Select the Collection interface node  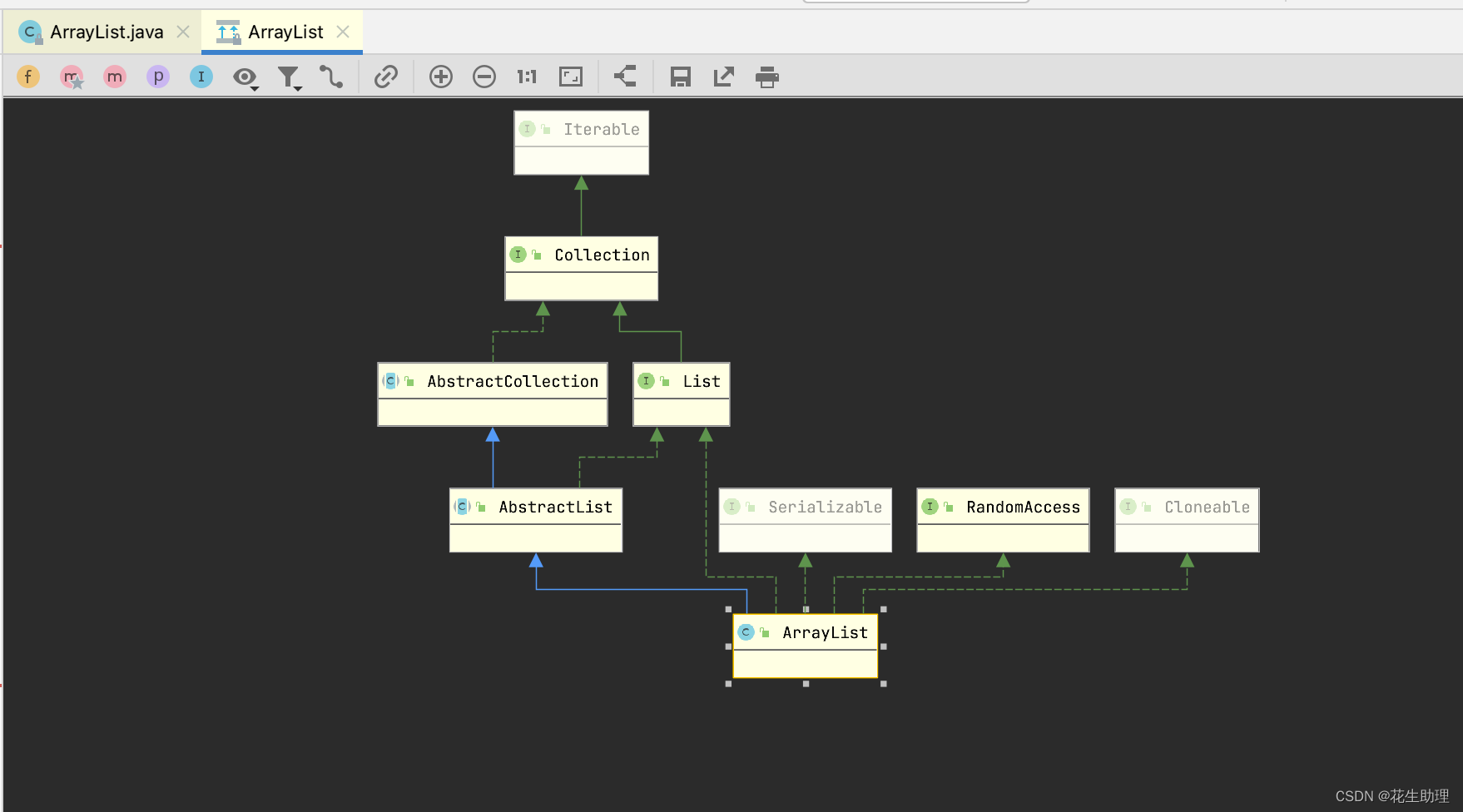pos(582,269)
